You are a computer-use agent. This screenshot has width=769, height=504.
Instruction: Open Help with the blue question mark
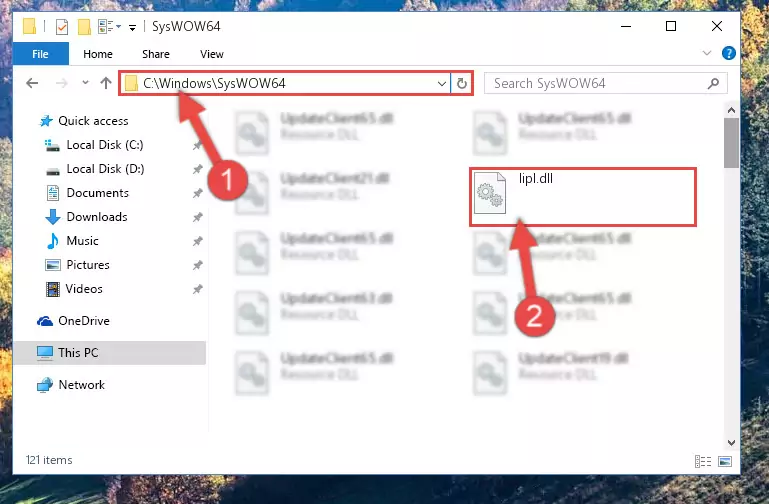tap(728, 53)
